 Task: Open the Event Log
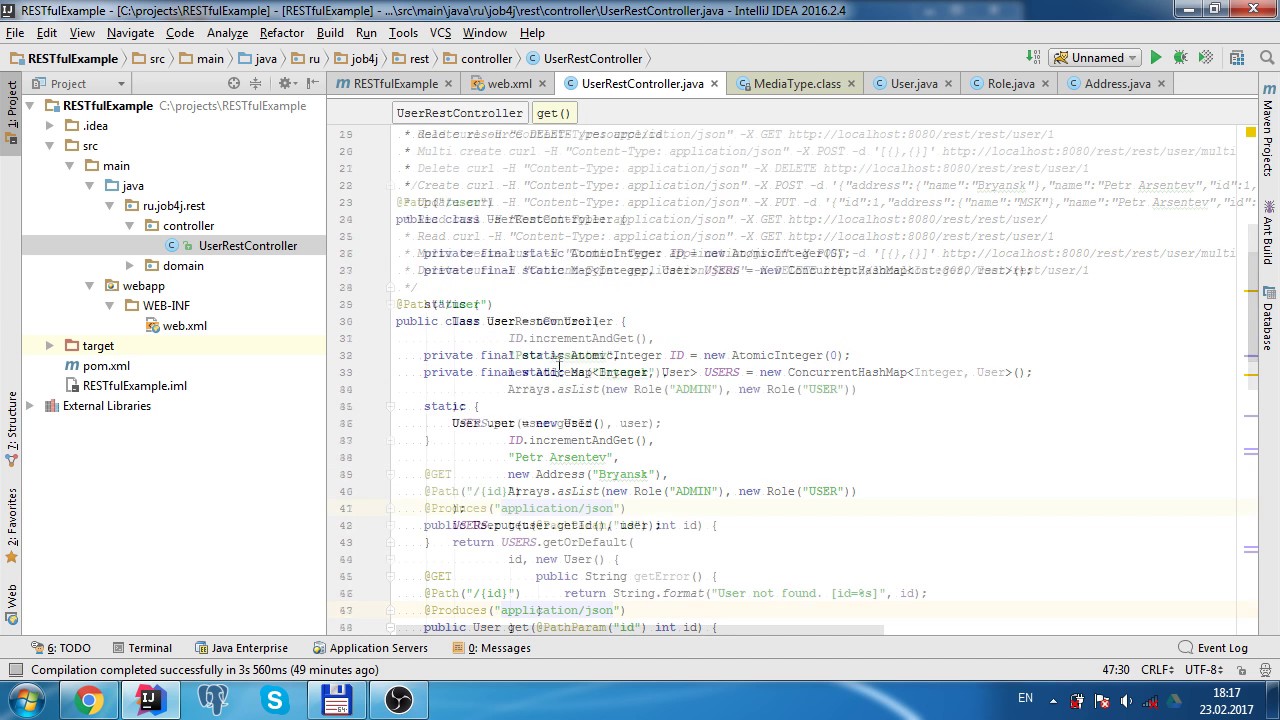point(1213,648)
